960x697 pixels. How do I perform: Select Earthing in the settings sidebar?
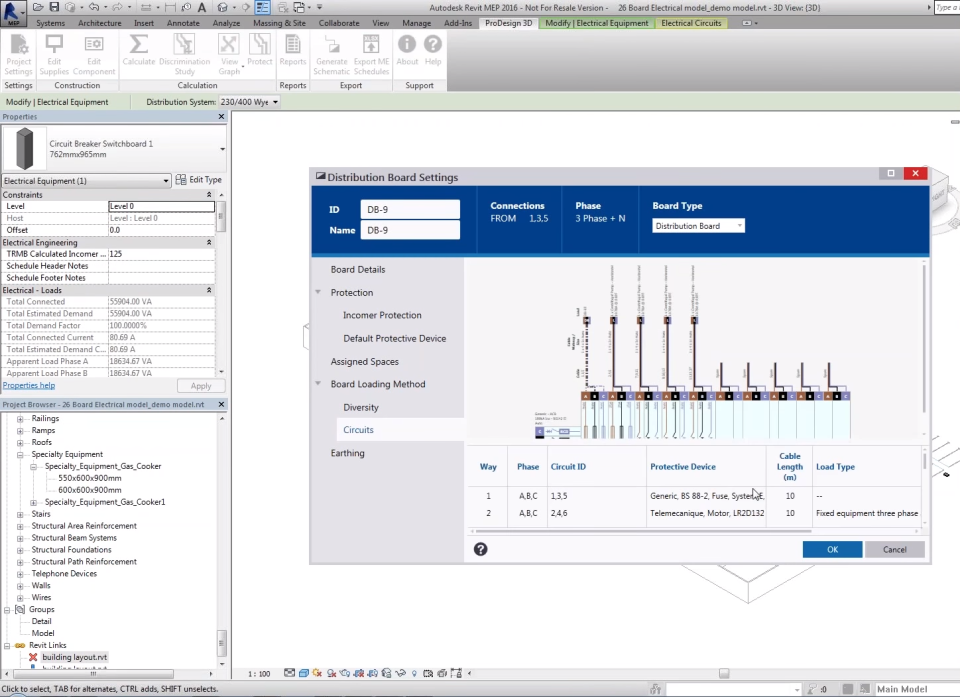(348, 453)
